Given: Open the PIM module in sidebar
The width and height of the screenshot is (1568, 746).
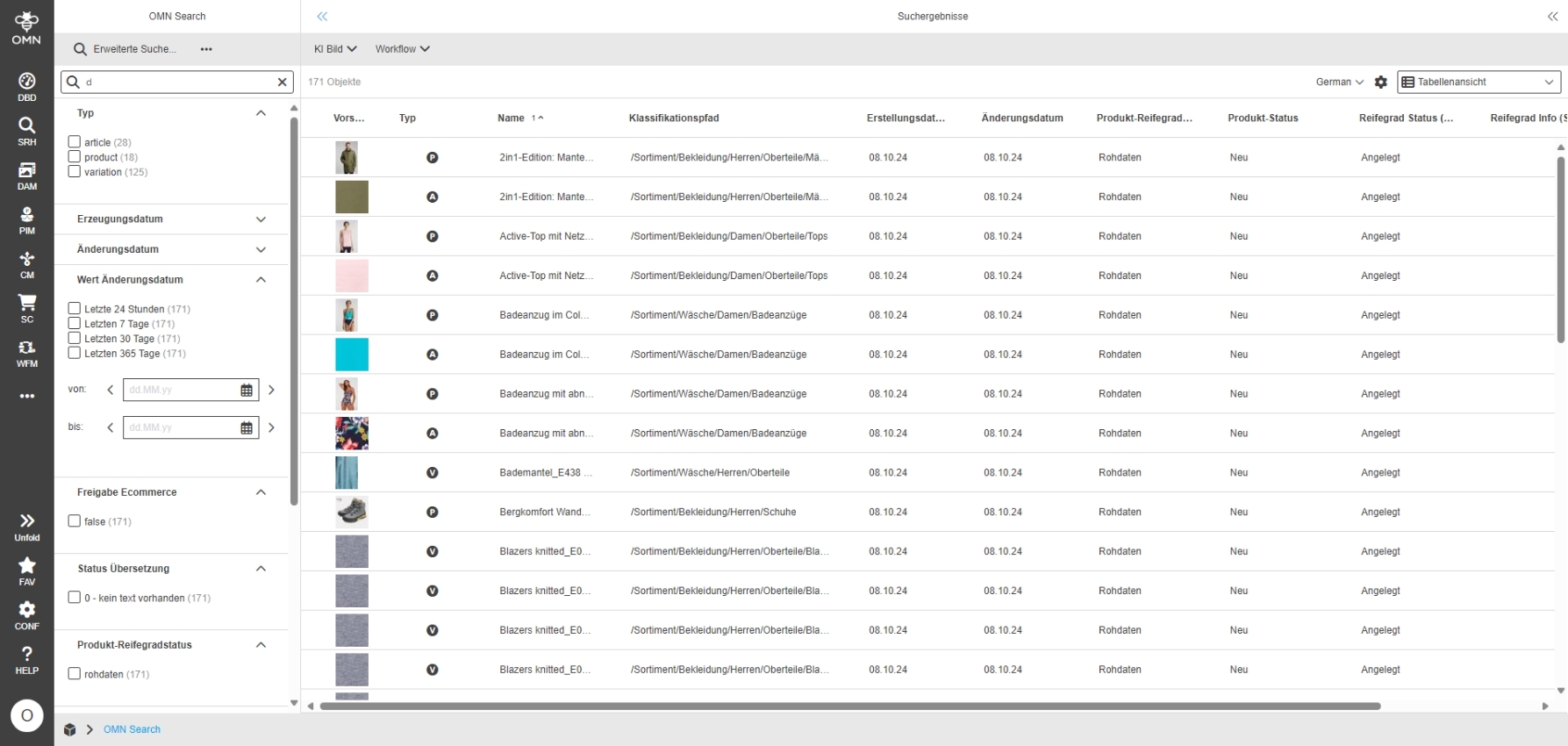Looking at the screenshot, I should point(26,219).
